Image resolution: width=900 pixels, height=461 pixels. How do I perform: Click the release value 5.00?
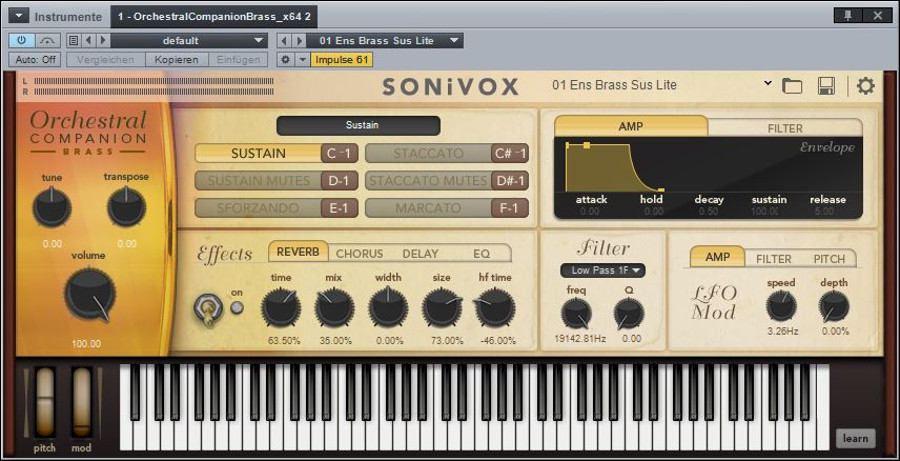pyautogui.click(x=824, y=211)
